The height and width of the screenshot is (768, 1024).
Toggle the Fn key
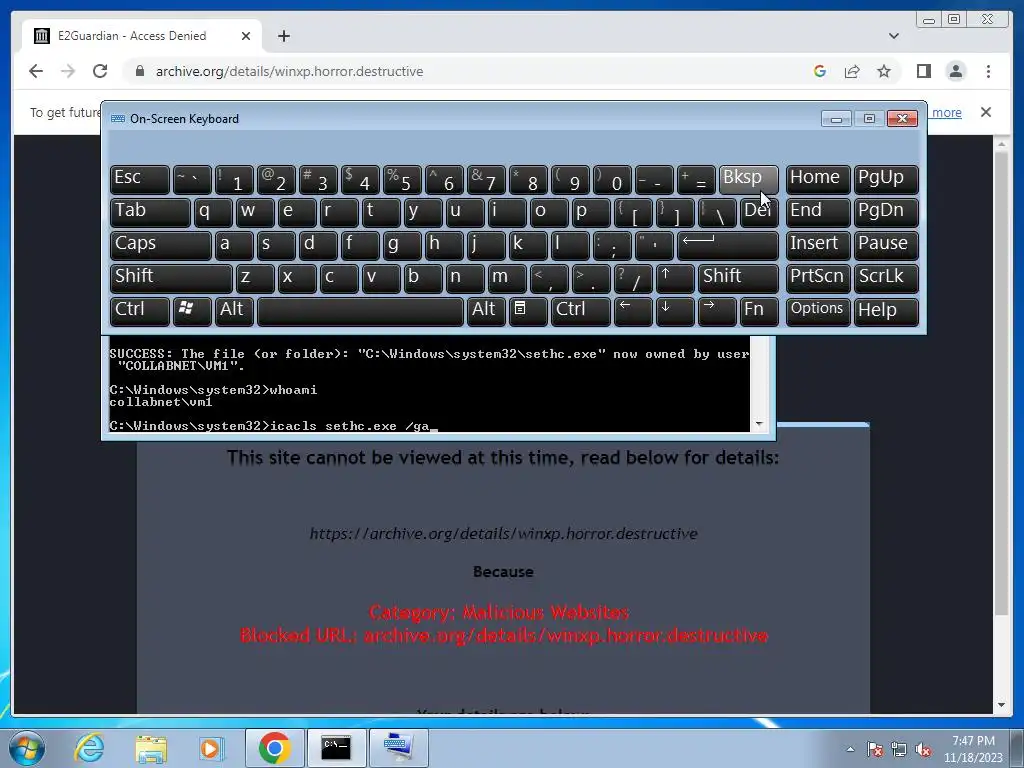759,310
